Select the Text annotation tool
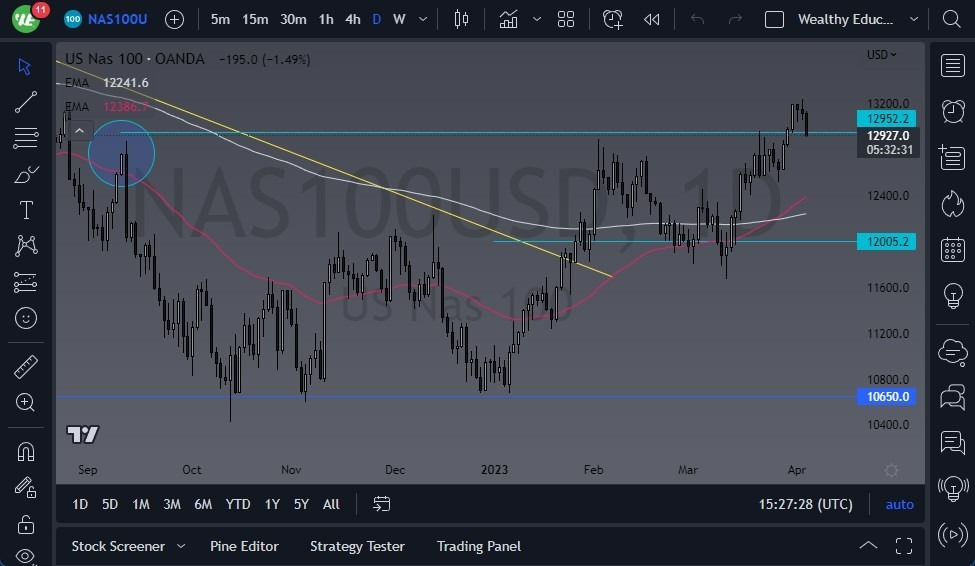The height and width of the screenshot is (566, 975). (25, 210)
